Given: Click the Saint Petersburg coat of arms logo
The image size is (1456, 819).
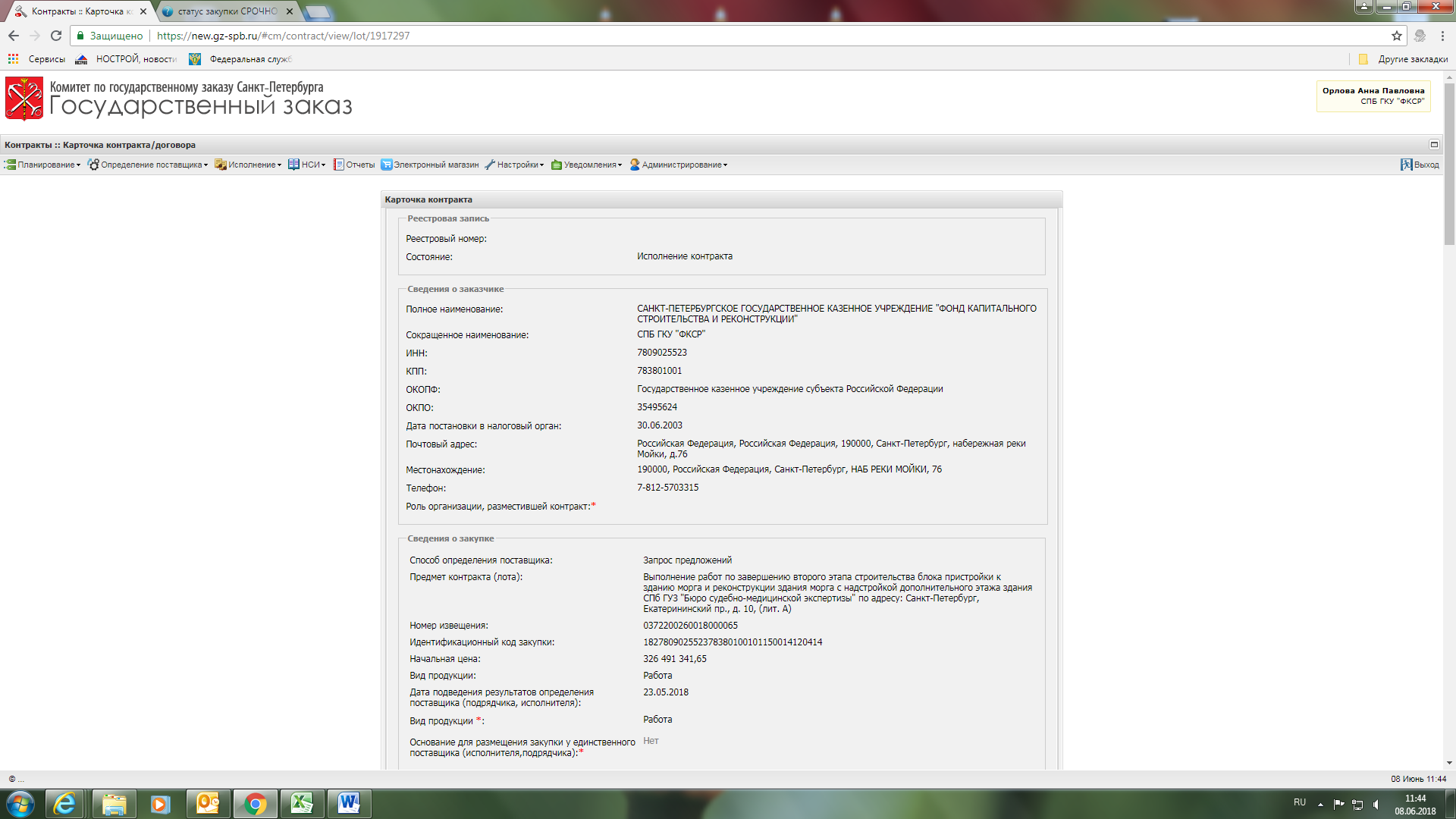Looking at the screenshot, I should (x=24, y=99).
